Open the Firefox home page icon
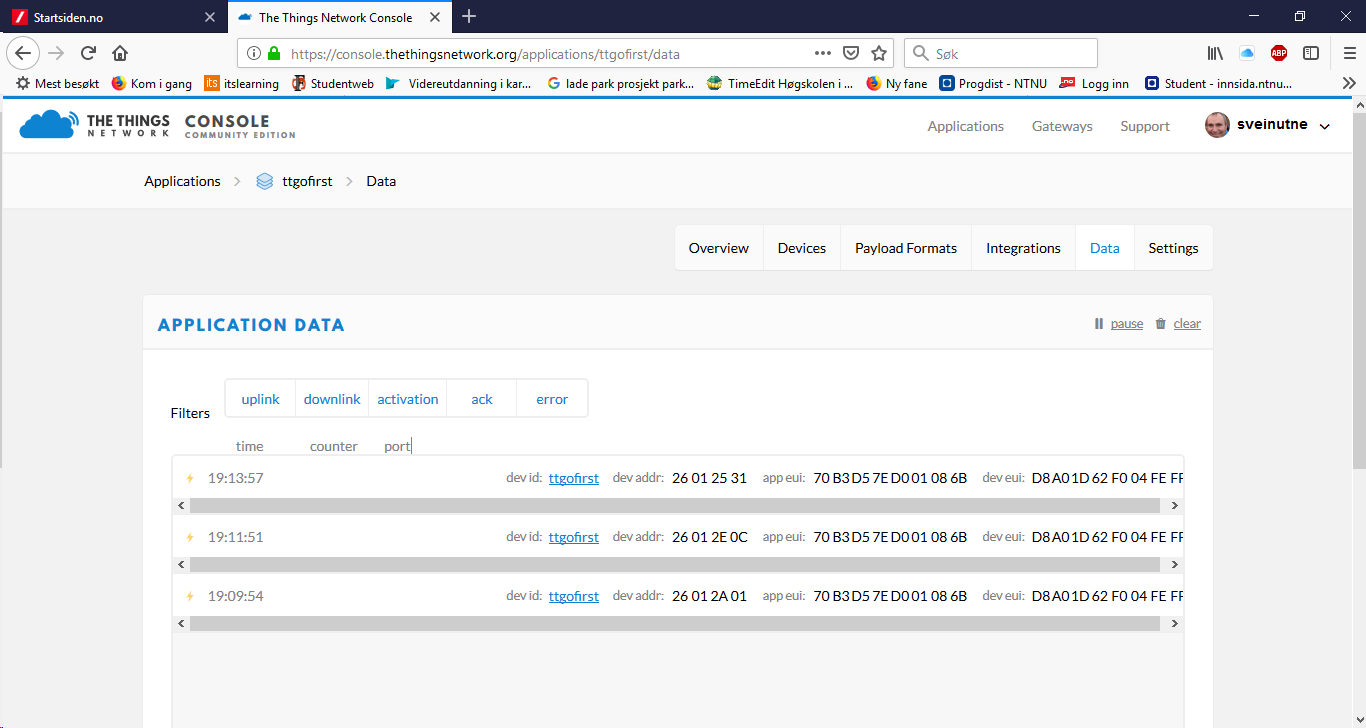 click(120, 53)
